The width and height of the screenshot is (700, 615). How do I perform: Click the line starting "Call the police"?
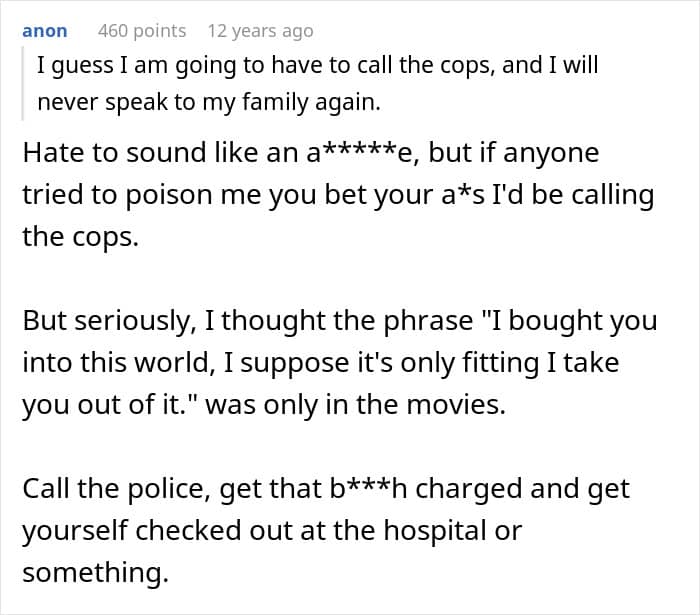326,488
